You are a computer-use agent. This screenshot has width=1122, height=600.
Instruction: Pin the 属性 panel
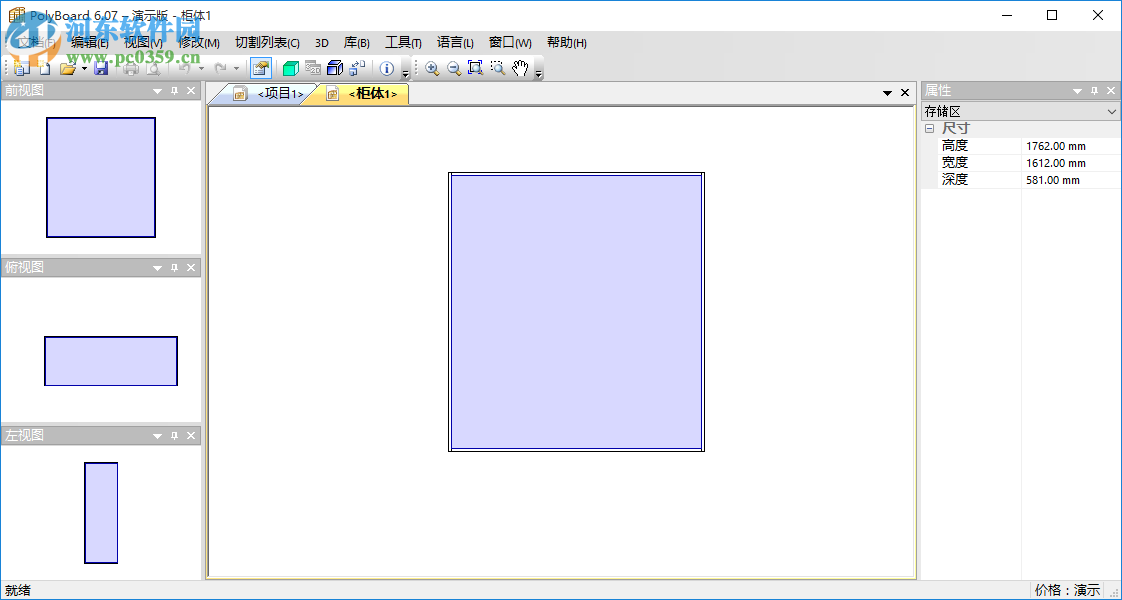pyautogui.click(x=1094, y=90)
